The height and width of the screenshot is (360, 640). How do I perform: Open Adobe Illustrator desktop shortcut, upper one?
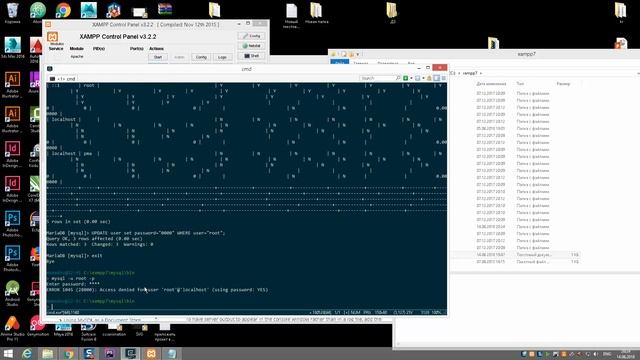click(x=12, y=83)
